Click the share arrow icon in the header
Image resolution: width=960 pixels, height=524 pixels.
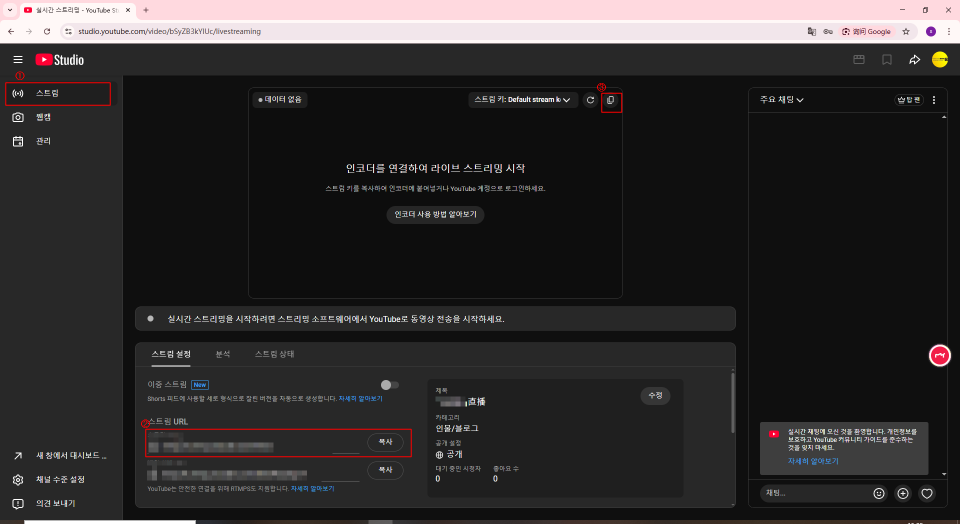pos(914,60)
